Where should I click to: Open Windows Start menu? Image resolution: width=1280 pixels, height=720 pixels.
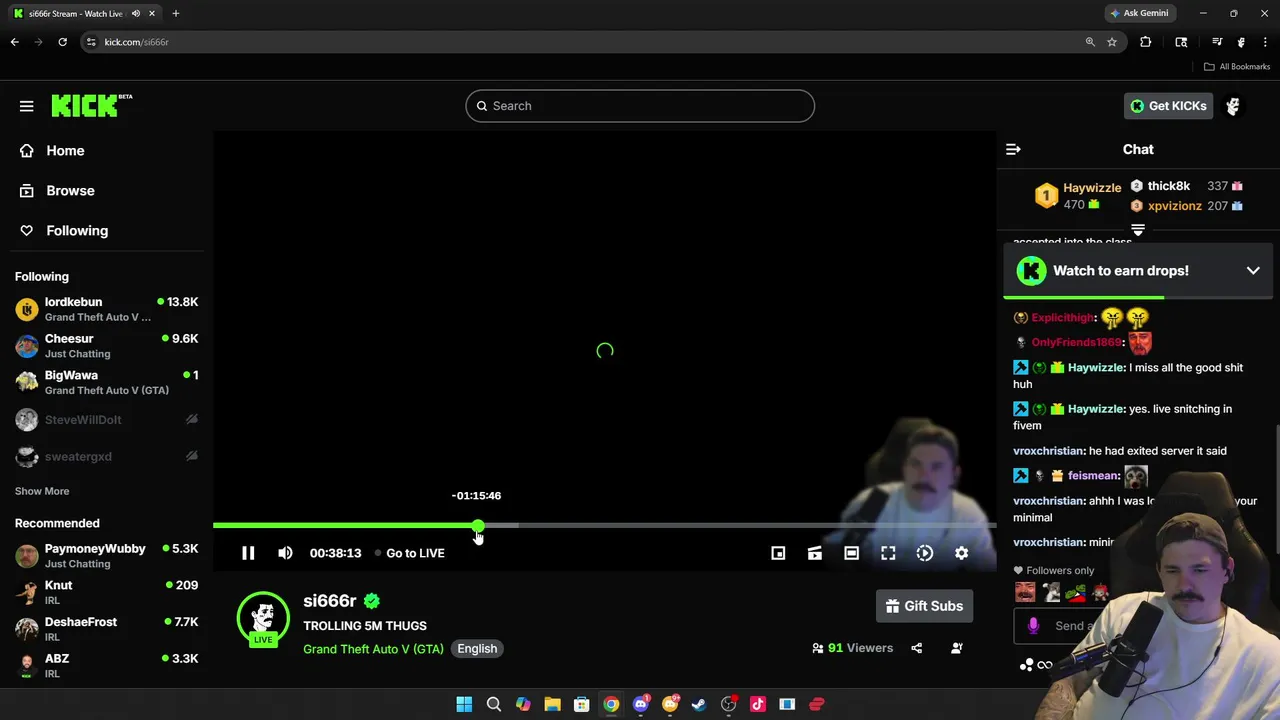coord(464,704)
